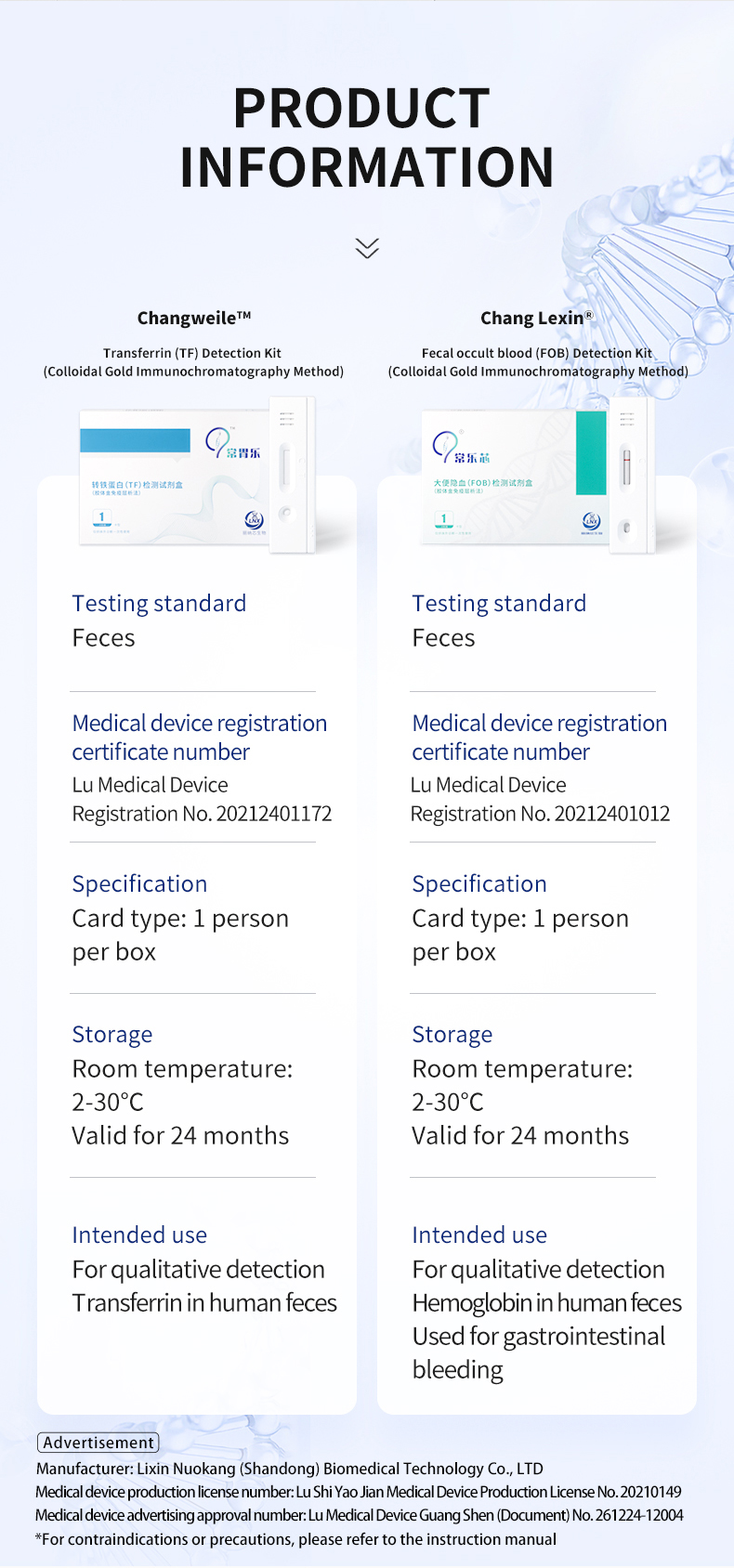The image size is (734, 1568).
Task: Click the test cassette beside FOB box
Action: [x=632, y=475]
